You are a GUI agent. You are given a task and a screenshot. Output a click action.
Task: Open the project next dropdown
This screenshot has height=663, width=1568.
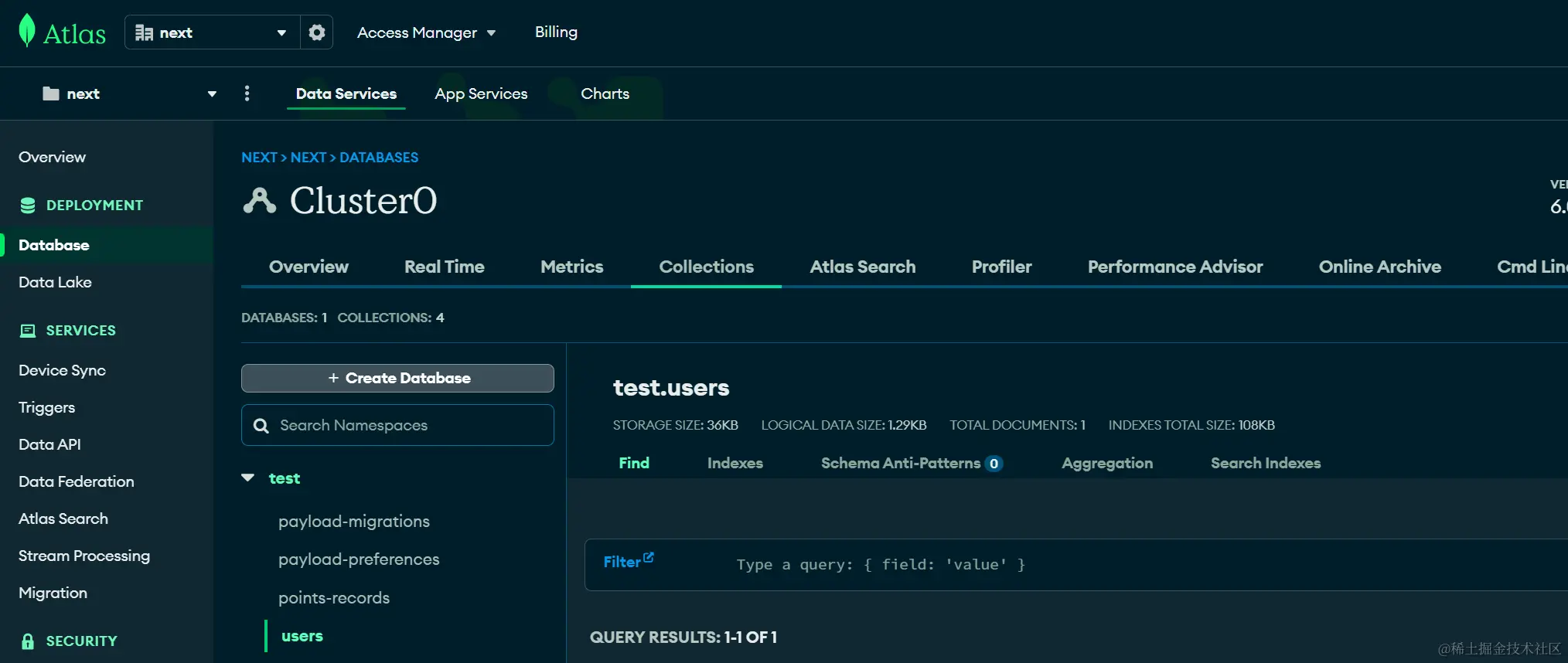tap(129, 93)
